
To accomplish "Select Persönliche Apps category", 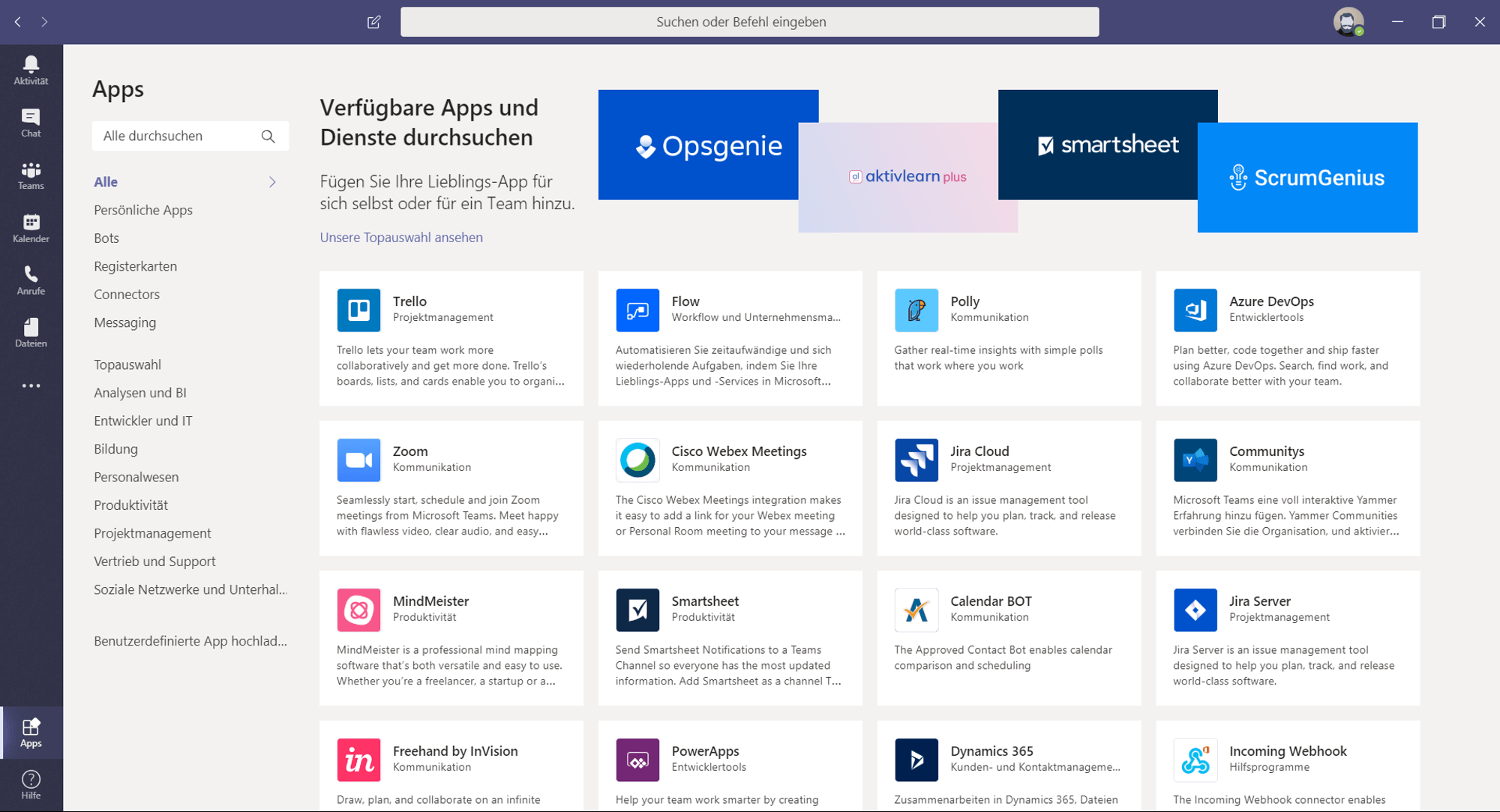I will click(x=143, y=210).
